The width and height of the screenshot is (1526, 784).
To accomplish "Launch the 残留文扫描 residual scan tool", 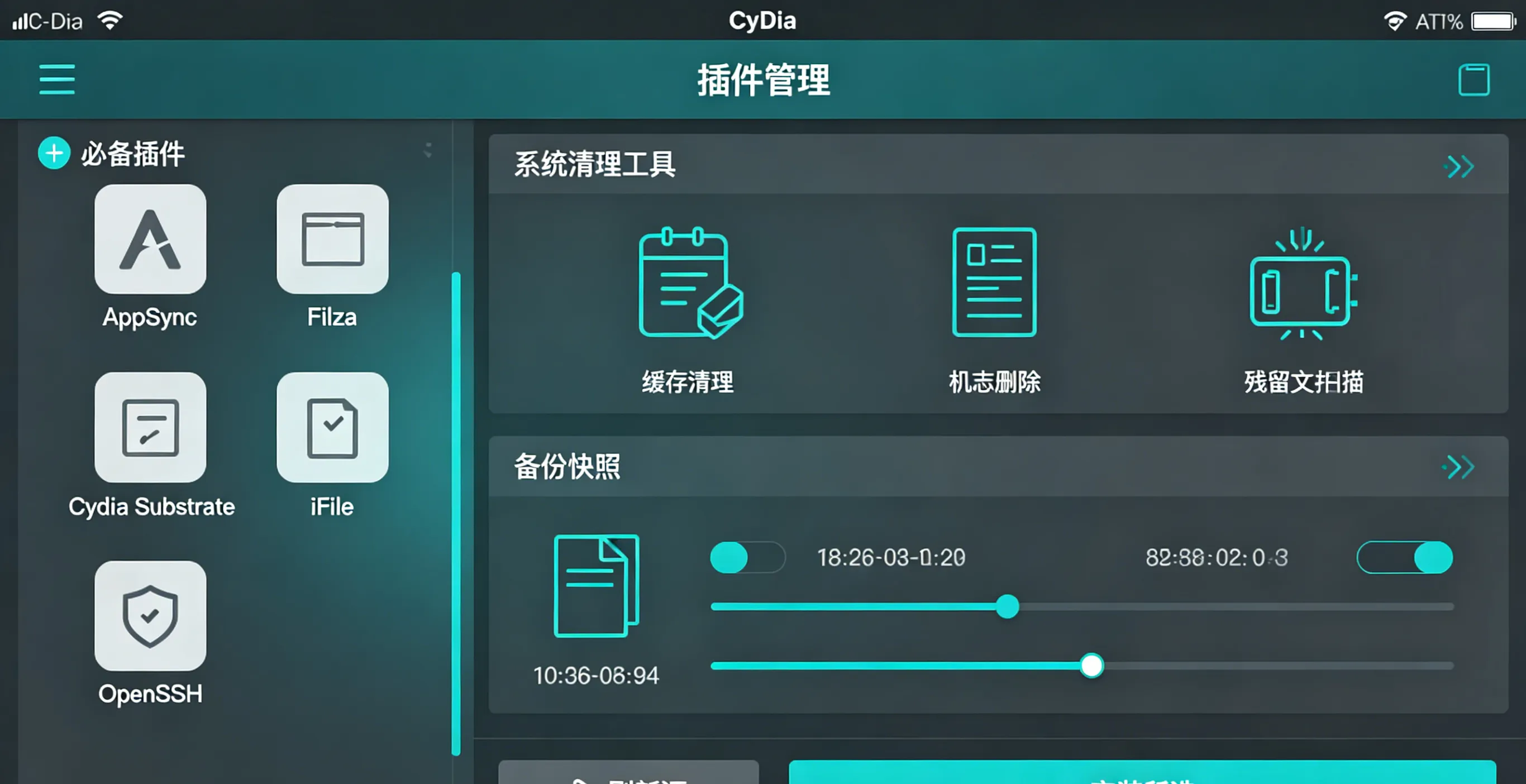I will tap(1303, 283).
